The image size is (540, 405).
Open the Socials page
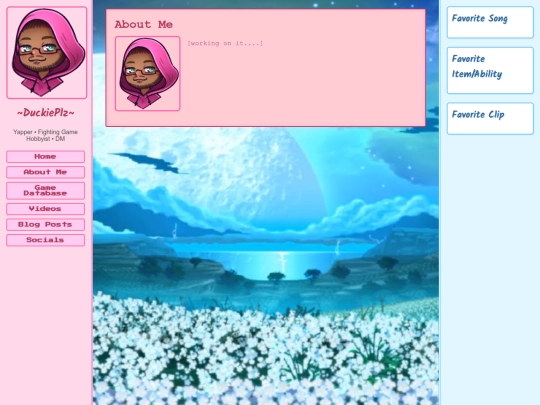pos(45,240)
